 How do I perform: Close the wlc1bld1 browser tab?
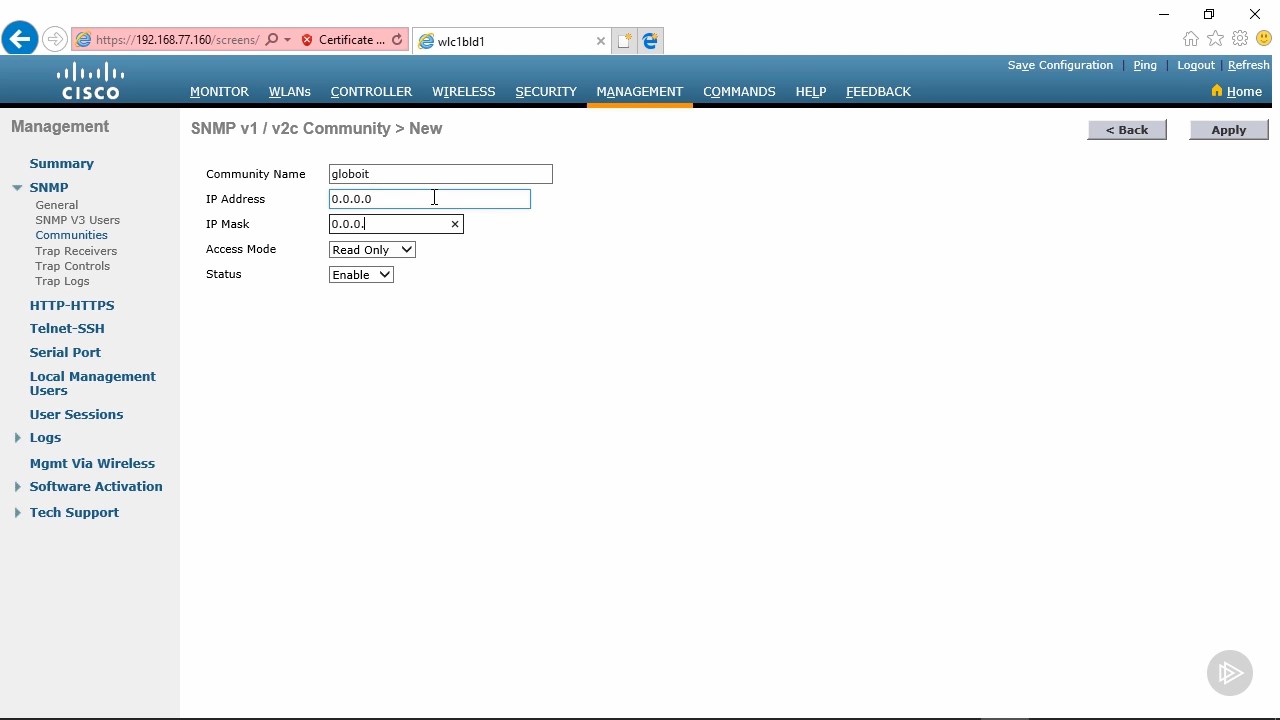600,41
